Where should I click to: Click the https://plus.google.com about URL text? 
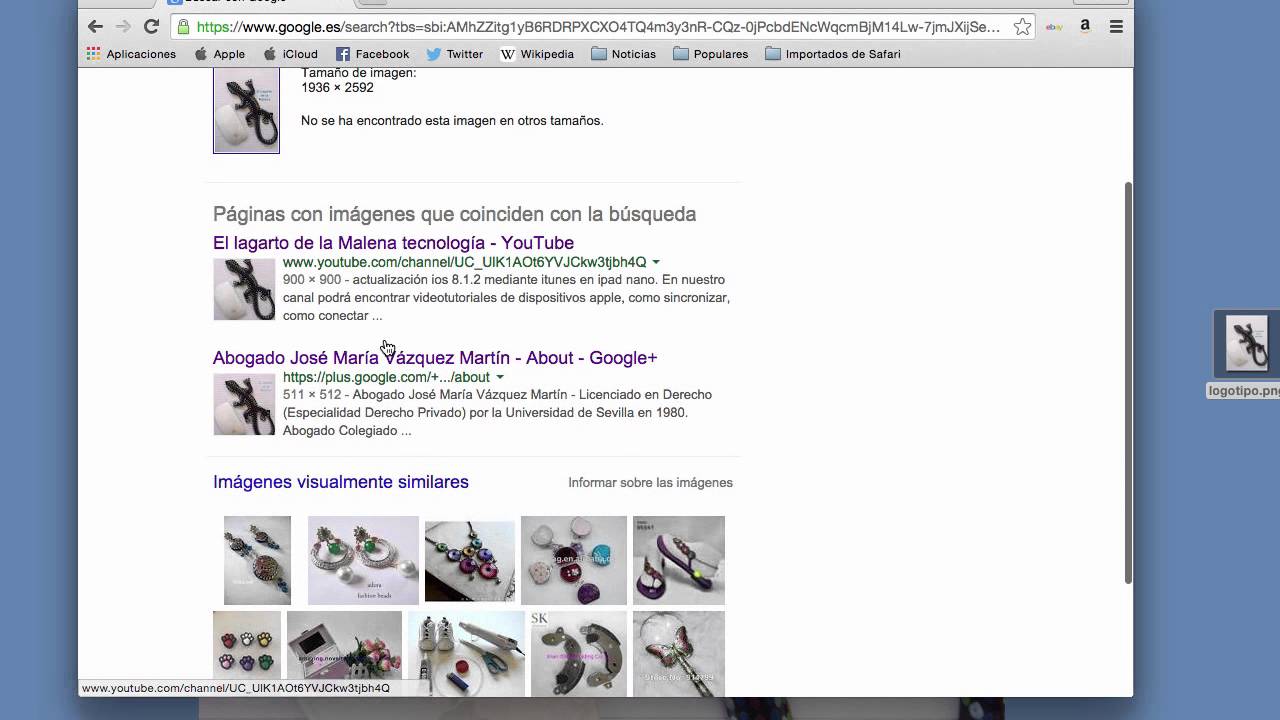[386, 378]
